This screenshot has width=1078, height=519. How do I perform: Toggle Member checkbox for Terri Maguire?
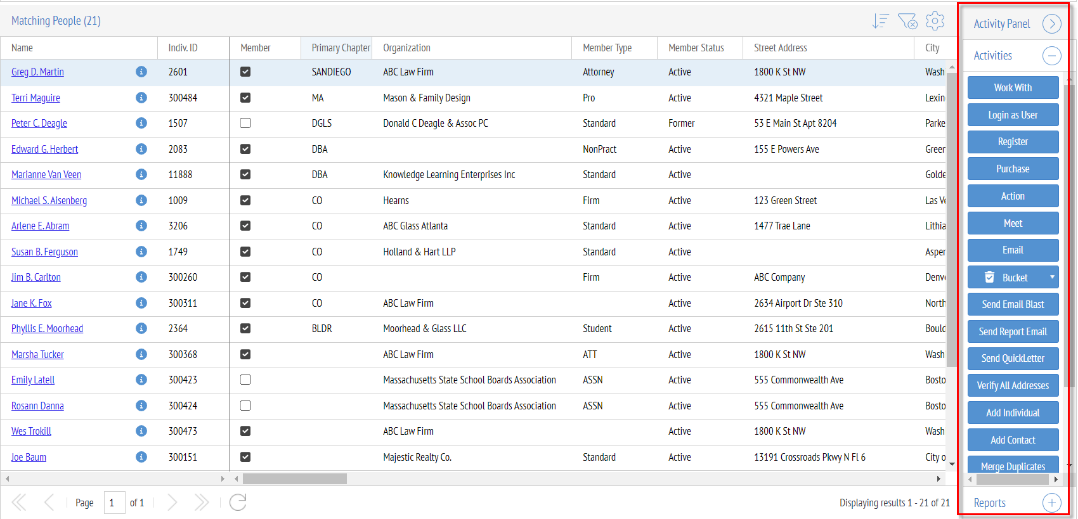click(245, 98)
